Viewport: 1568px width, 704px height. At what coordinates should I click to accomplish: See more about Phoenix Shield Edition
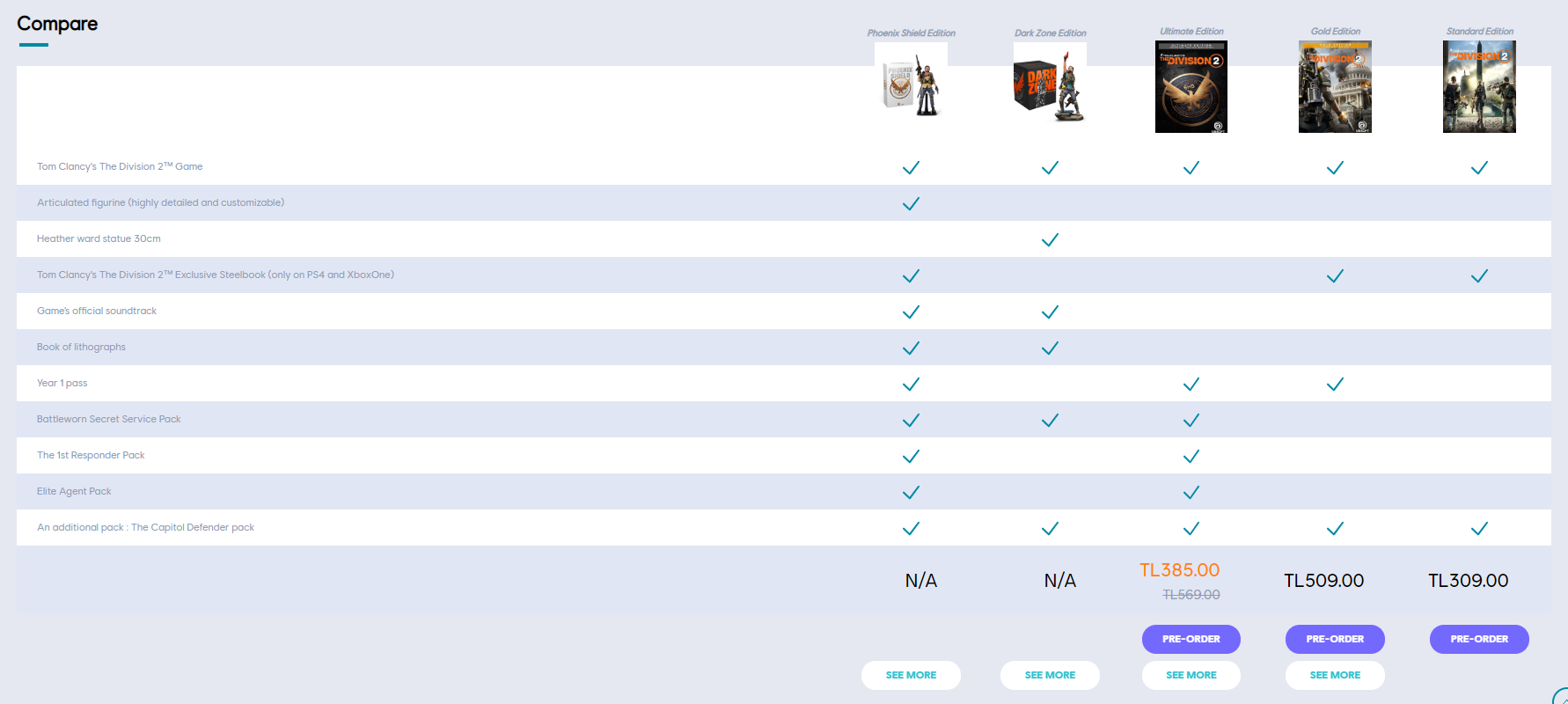[911, 675]
